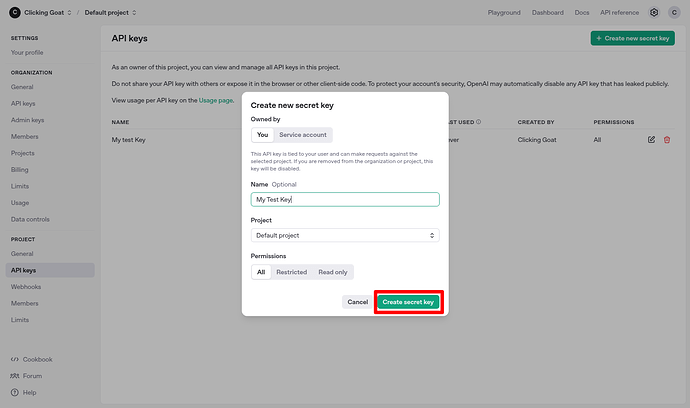Click the Create secret key button

pos(408,302)
